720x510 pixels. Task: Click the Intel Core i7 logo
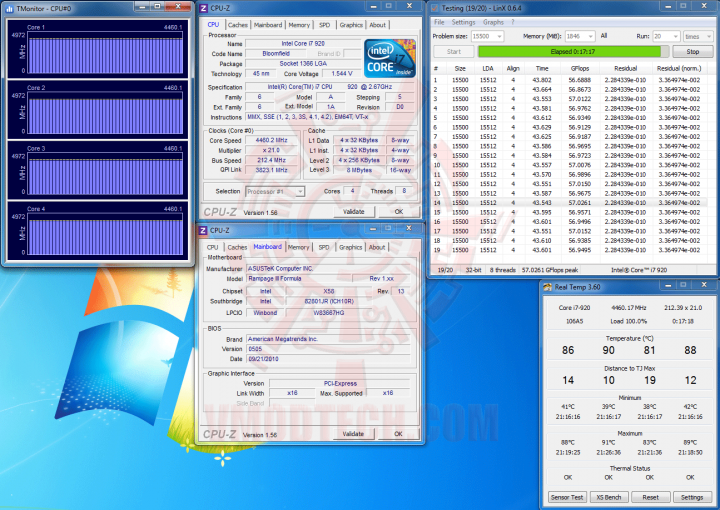pyautogui.click(x=390, y=58)
